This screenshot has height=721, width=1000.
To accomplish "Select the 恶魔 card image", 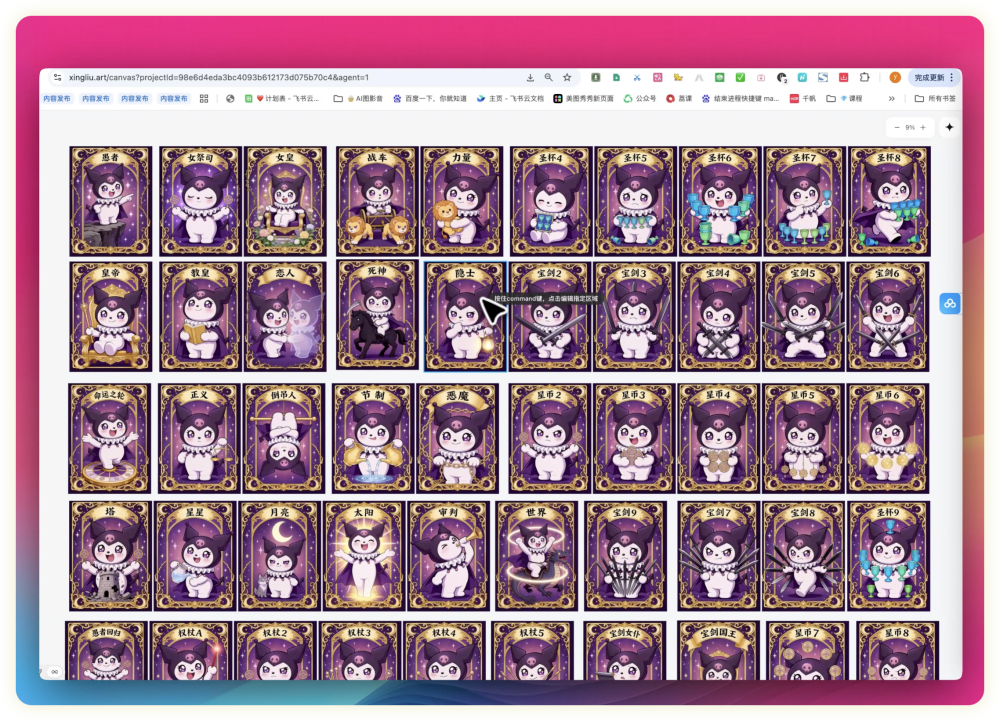I will pyautogui.click(x=457, y=439).
